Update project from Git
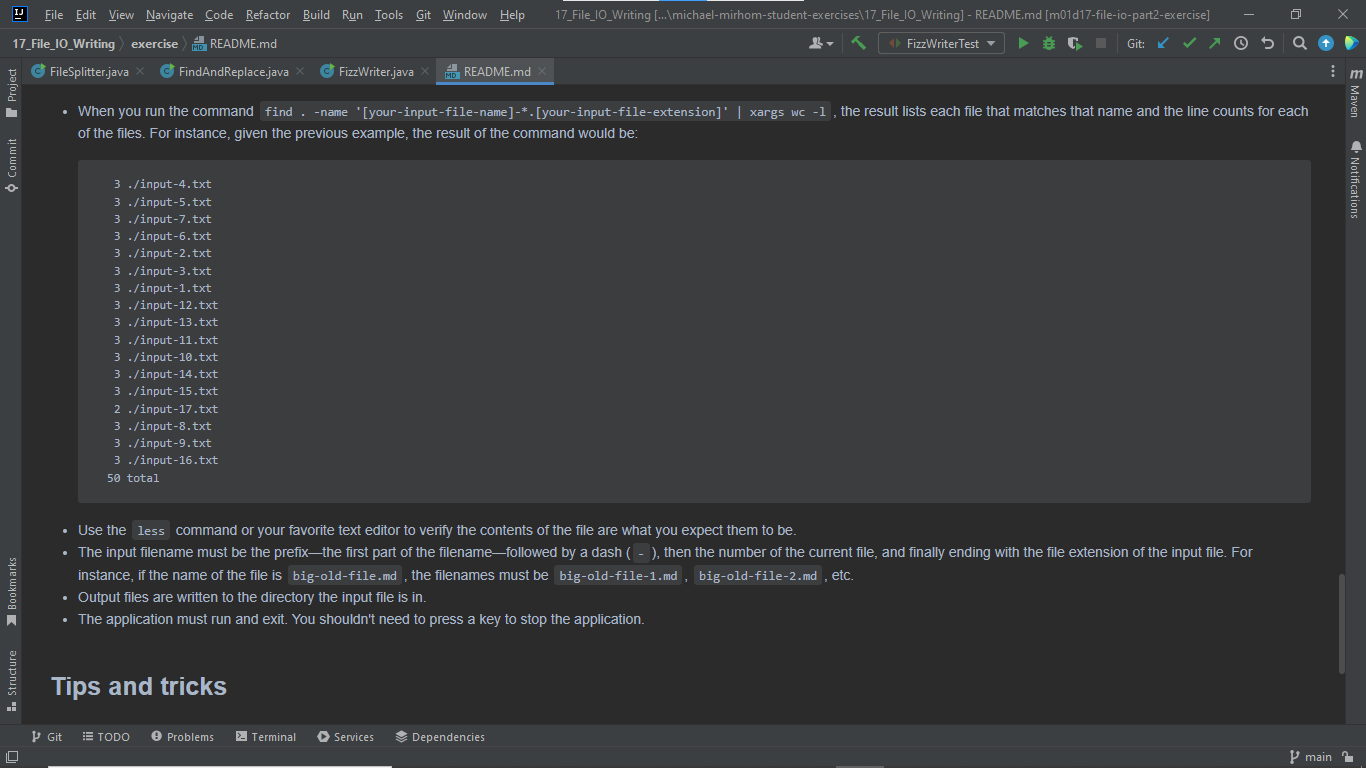The width and height of the screenshot is (1366, 768). tap(1162, 44)
